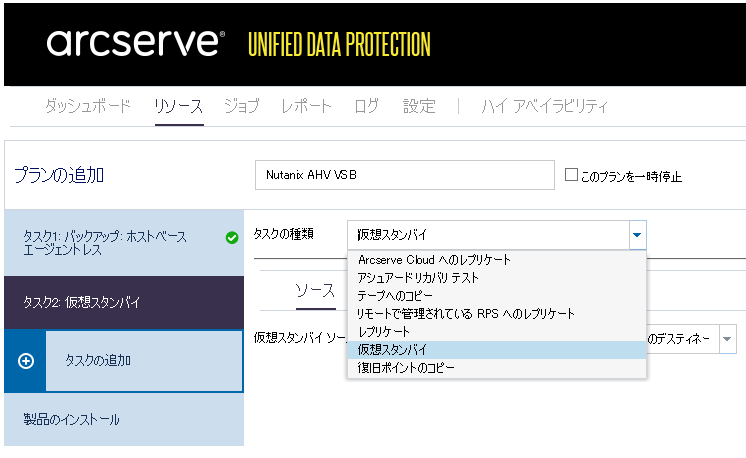Go to the ハイ アベイラビリティ tab
The image size is (746, 458).
[x=545, y=106]
